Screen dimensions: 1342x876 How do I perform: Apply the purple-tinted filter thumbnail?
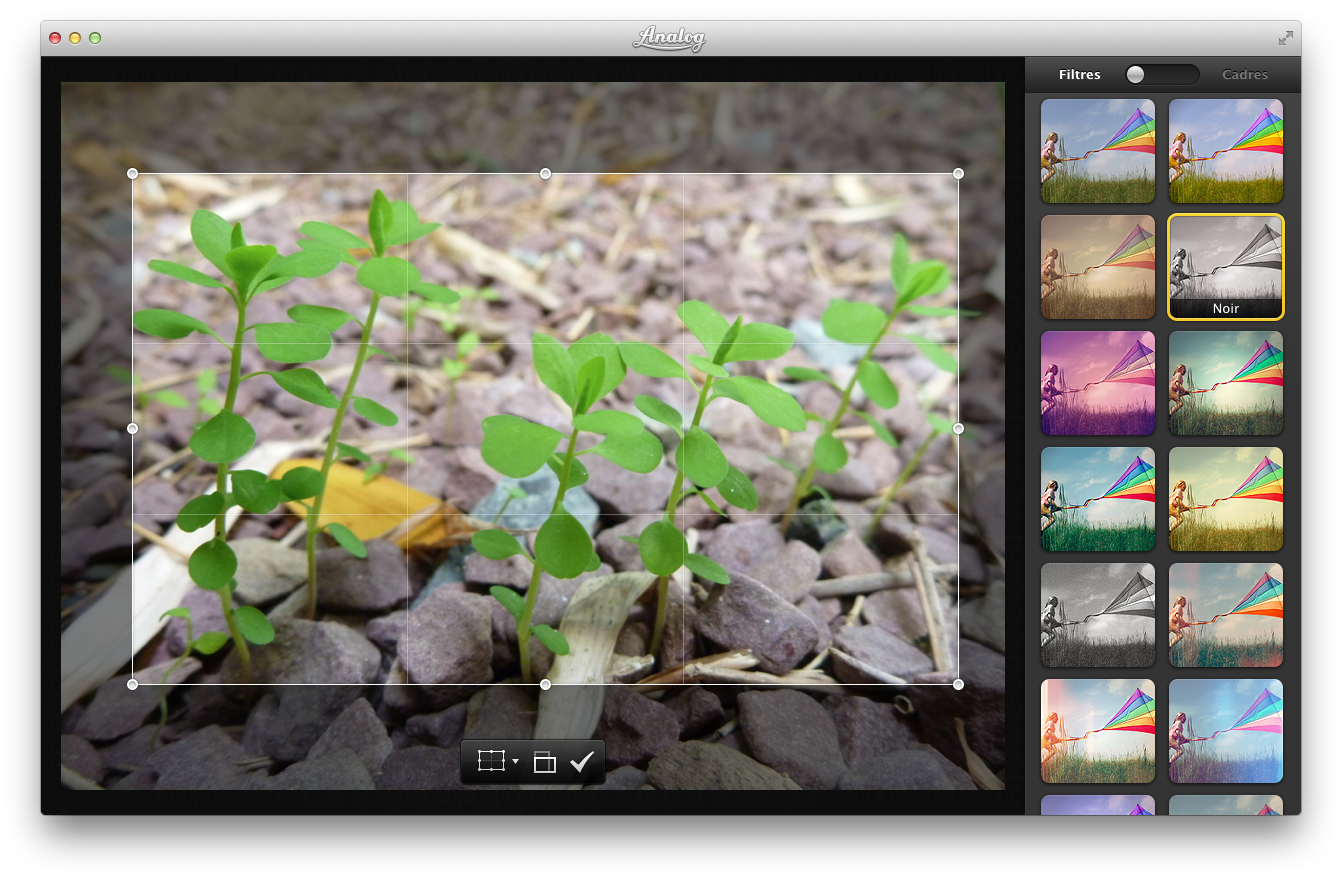pyautogui.click(x=1097, y=383)
